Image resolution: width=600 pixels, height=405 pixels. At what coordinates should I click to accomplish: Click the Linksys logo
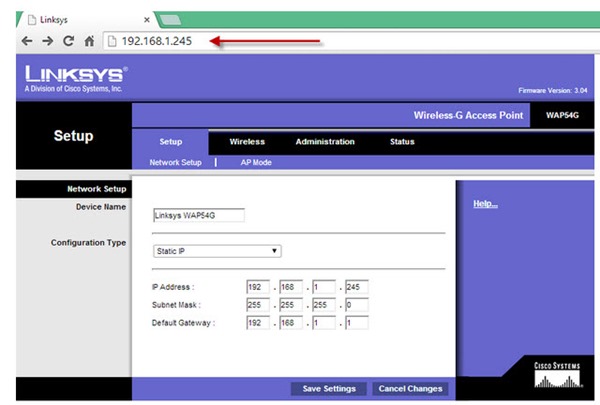point(76,78)
